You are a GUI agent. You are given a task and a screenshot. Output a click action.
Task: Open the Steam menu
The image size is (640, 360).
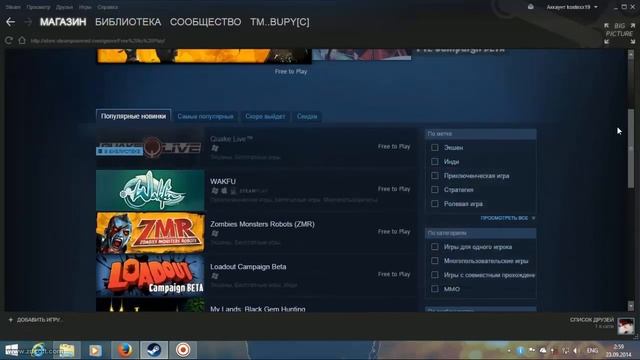point(13,7)
